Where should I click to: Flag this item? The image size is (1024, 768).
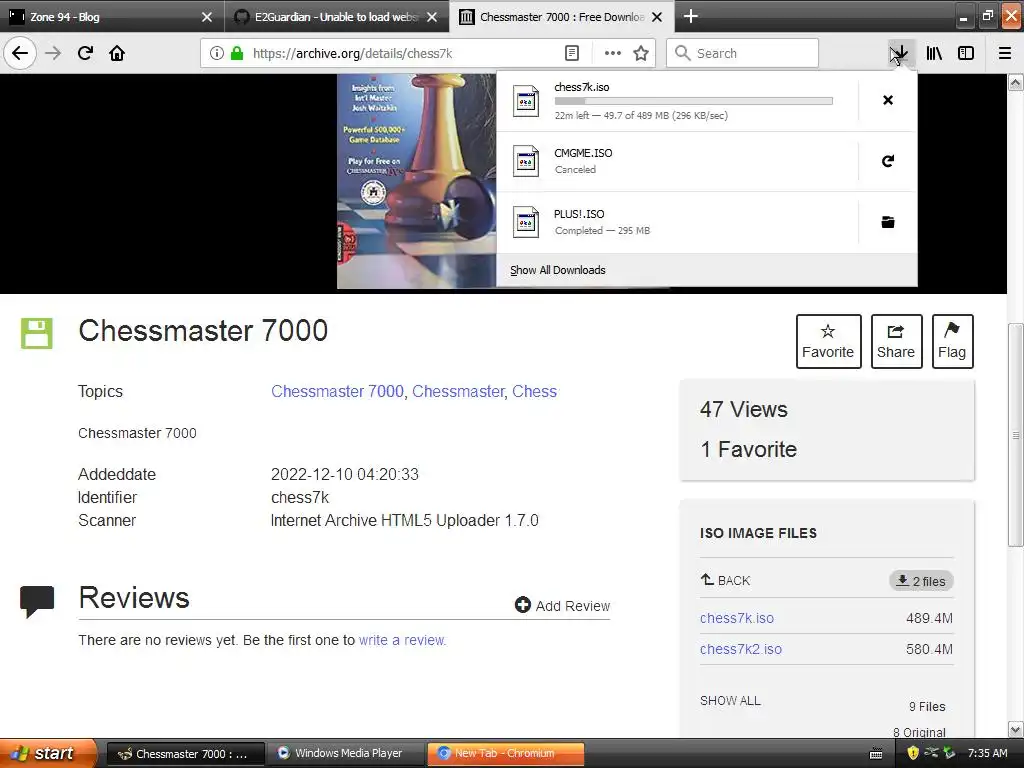click(952, 342)
